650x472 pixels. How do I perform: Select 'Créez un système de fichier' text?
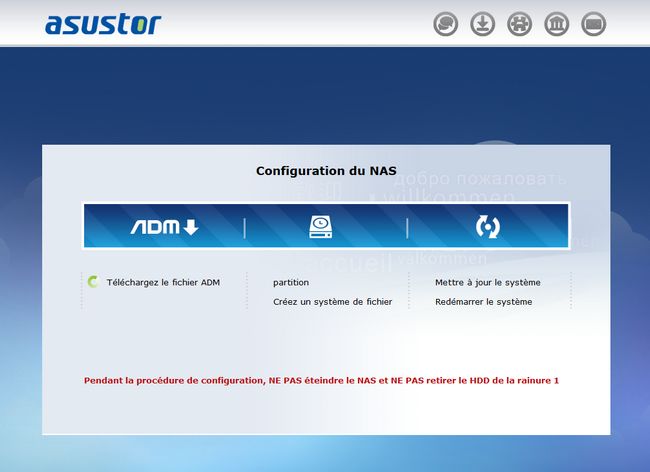(x=332, y=302)
